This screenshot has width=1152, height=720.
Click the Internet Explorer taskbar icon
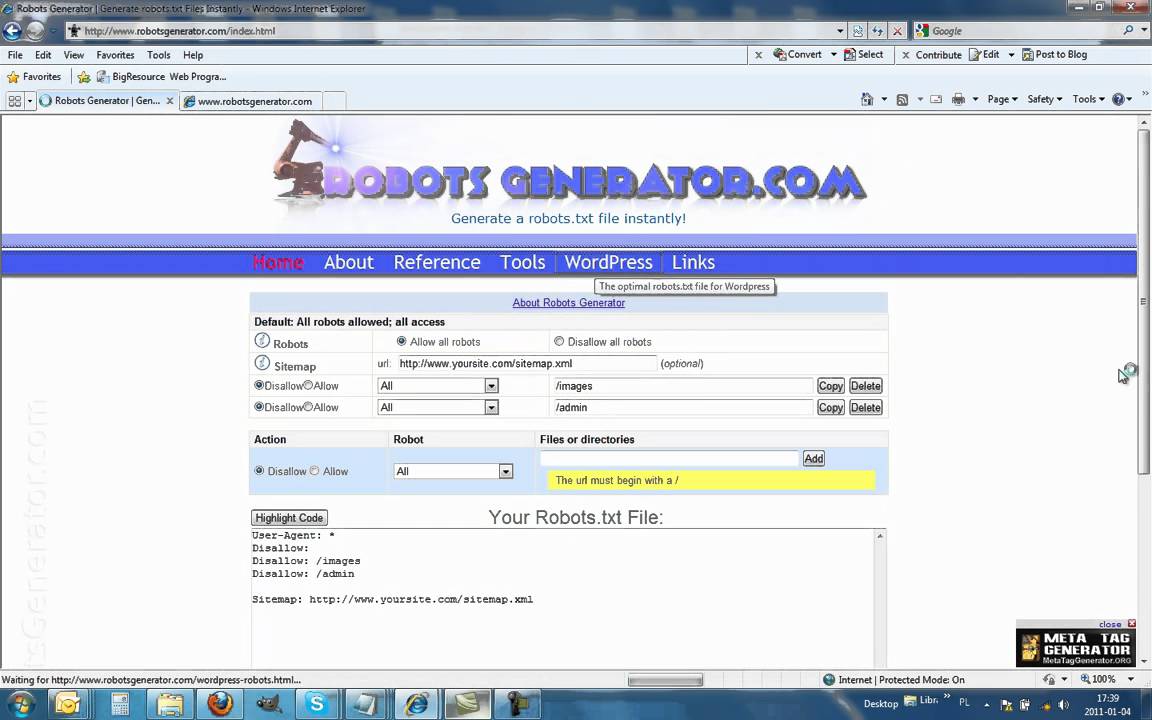(x=416, y=704)
